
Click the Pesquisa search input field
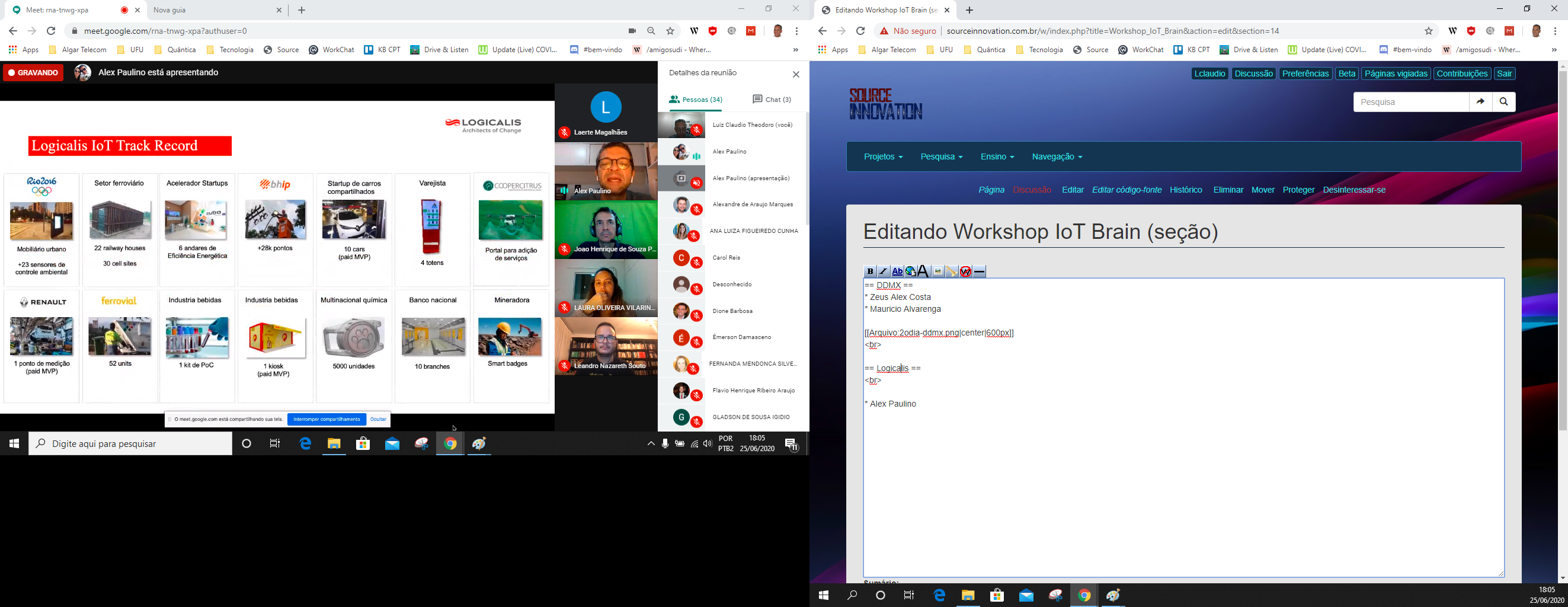(1410, 102)
